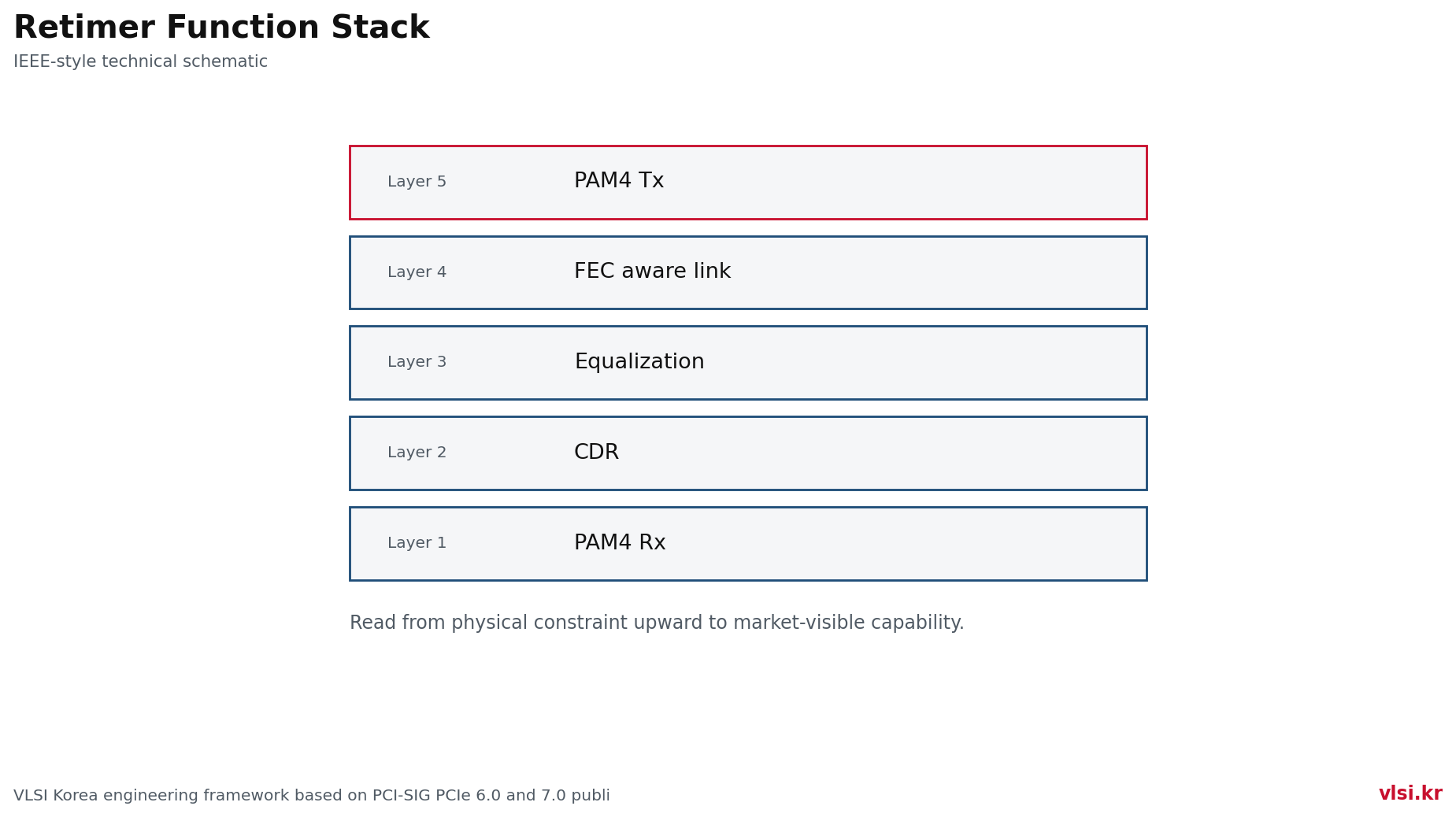
Task: Click the VLSI Korea engineering framework footer
Action: click(x=312, y=796)
